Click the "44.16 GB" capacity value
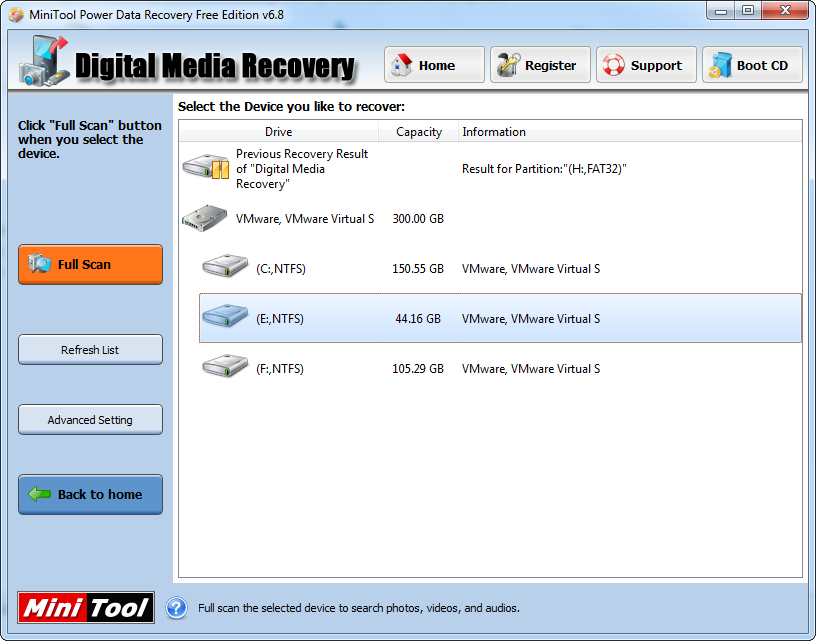816x641 pixels. click(418, 318)
